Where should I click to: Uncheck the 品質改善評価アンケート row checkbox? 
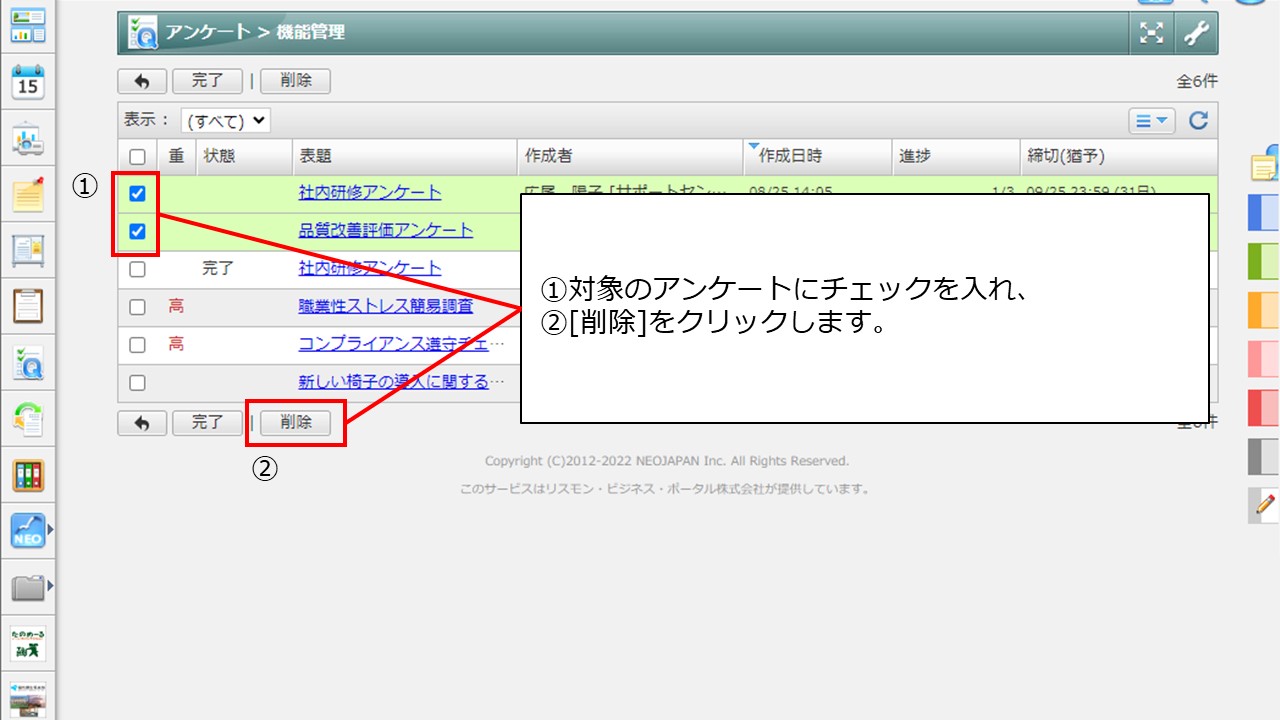point(138,231)
